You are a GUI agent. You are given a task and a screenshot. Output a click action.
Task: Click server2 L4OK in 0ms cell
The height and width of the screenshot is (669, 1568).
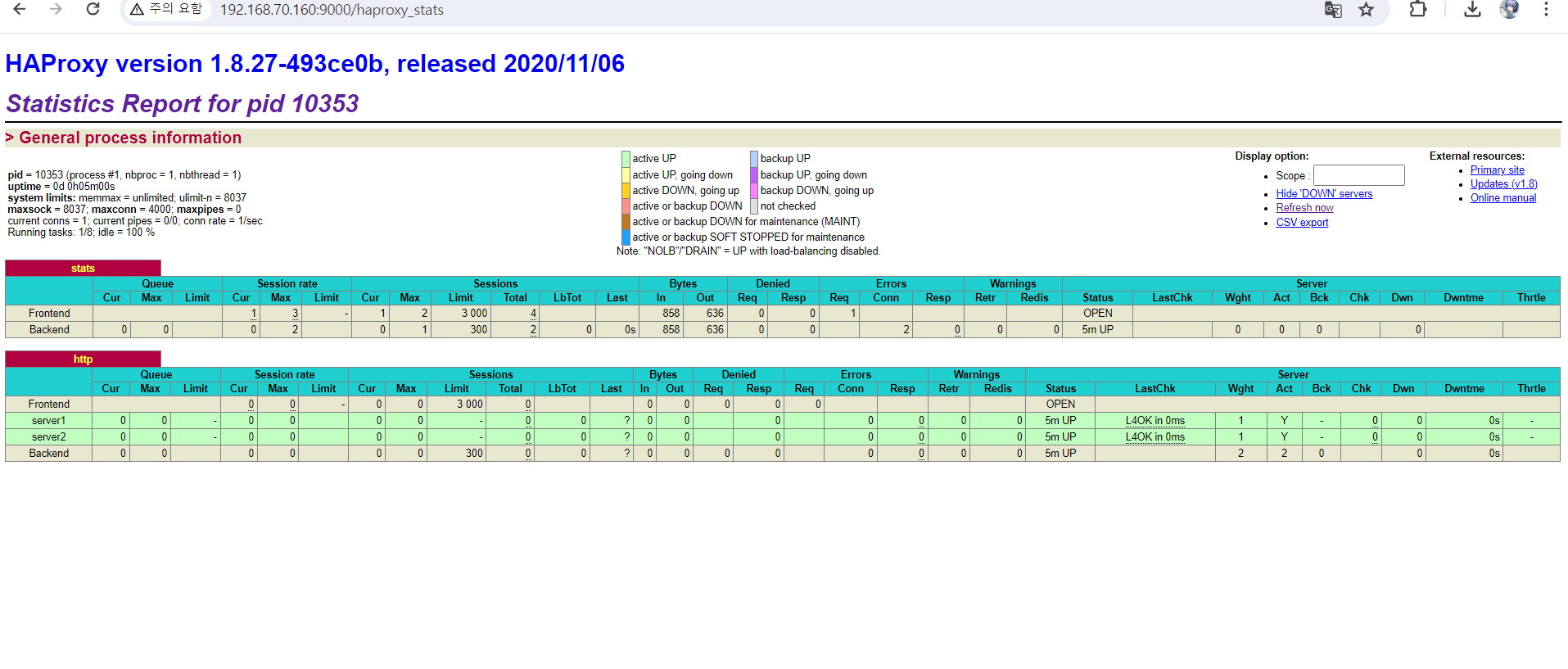tap(1155, 437)
